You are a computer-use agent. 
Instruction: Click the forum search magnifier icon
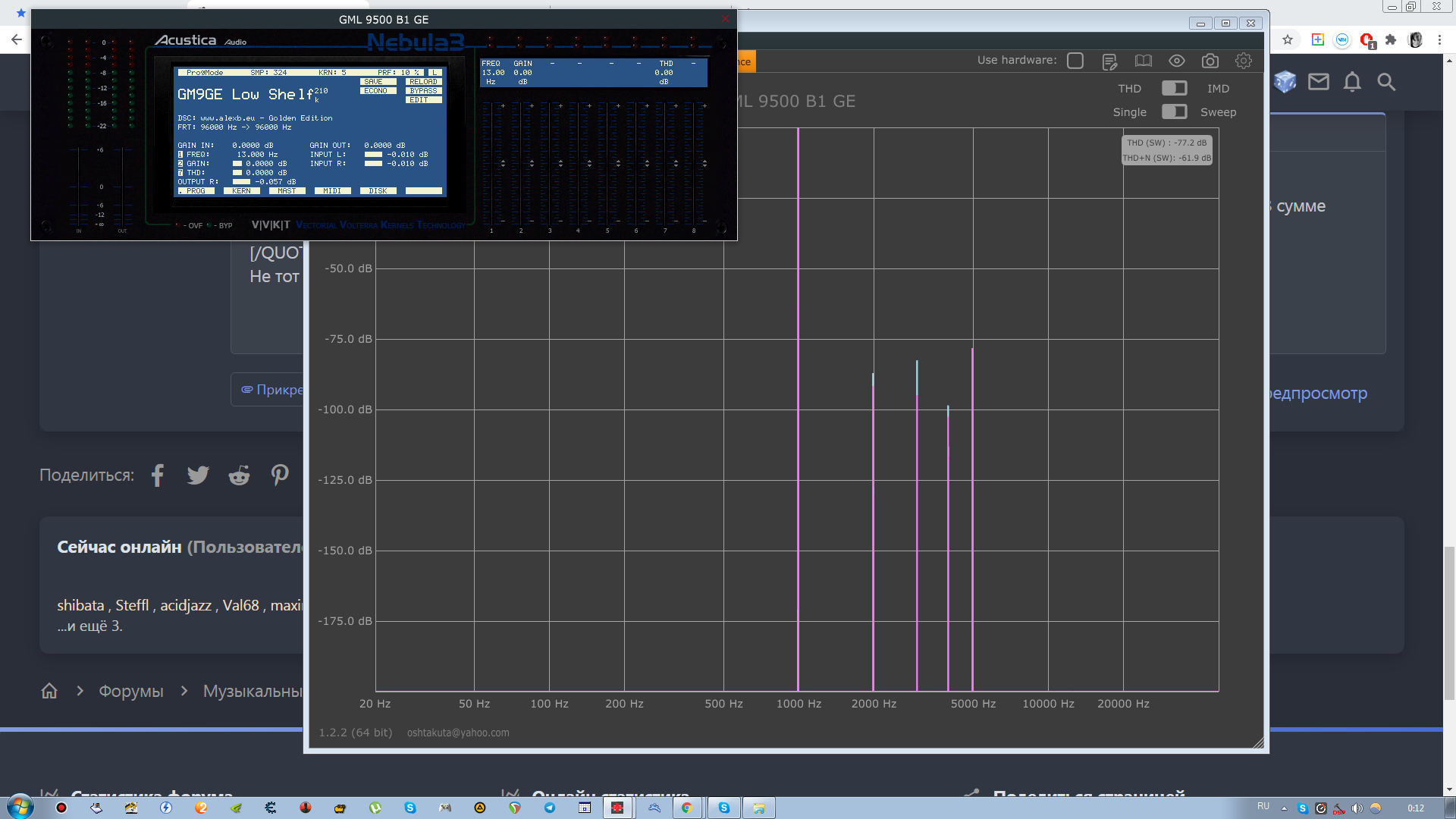1386,82
